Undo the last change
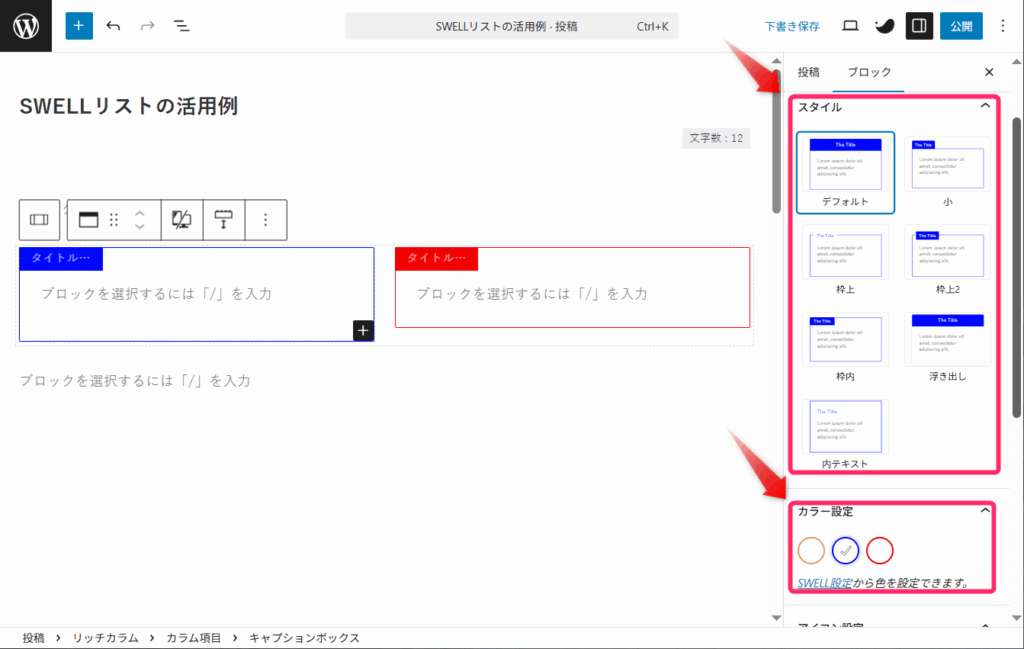 pos(113,26)
